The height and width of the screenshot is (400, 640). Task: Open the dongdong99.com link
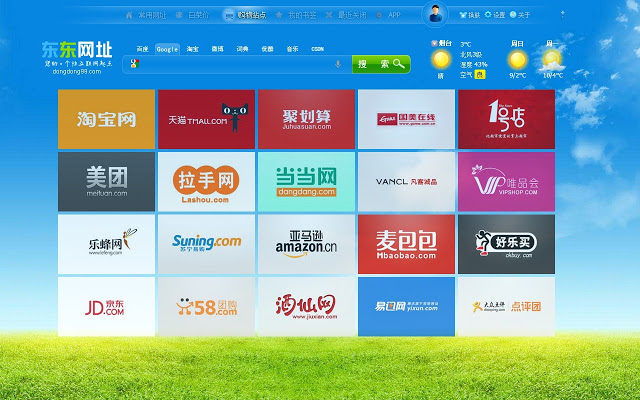[77, 71]
